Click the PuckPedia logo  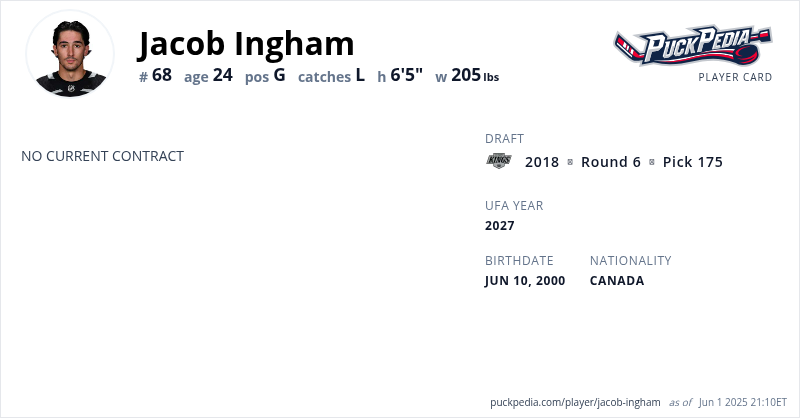coord(692,46)
